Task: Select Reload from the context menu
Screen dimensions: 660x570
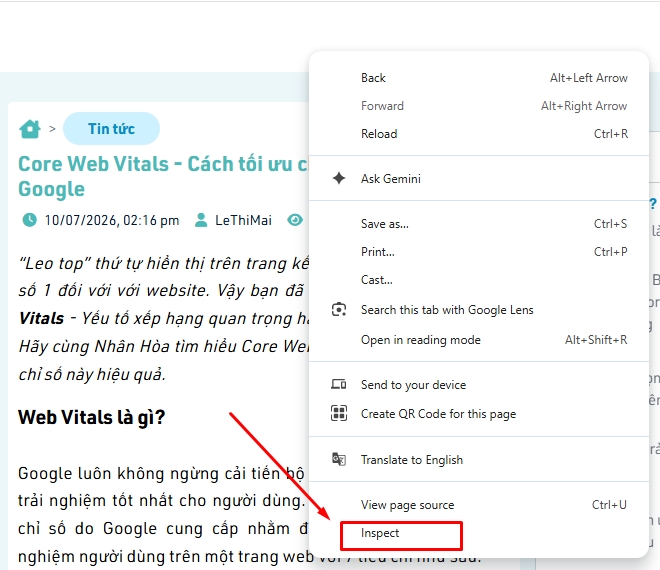Action: coord(479,134)
